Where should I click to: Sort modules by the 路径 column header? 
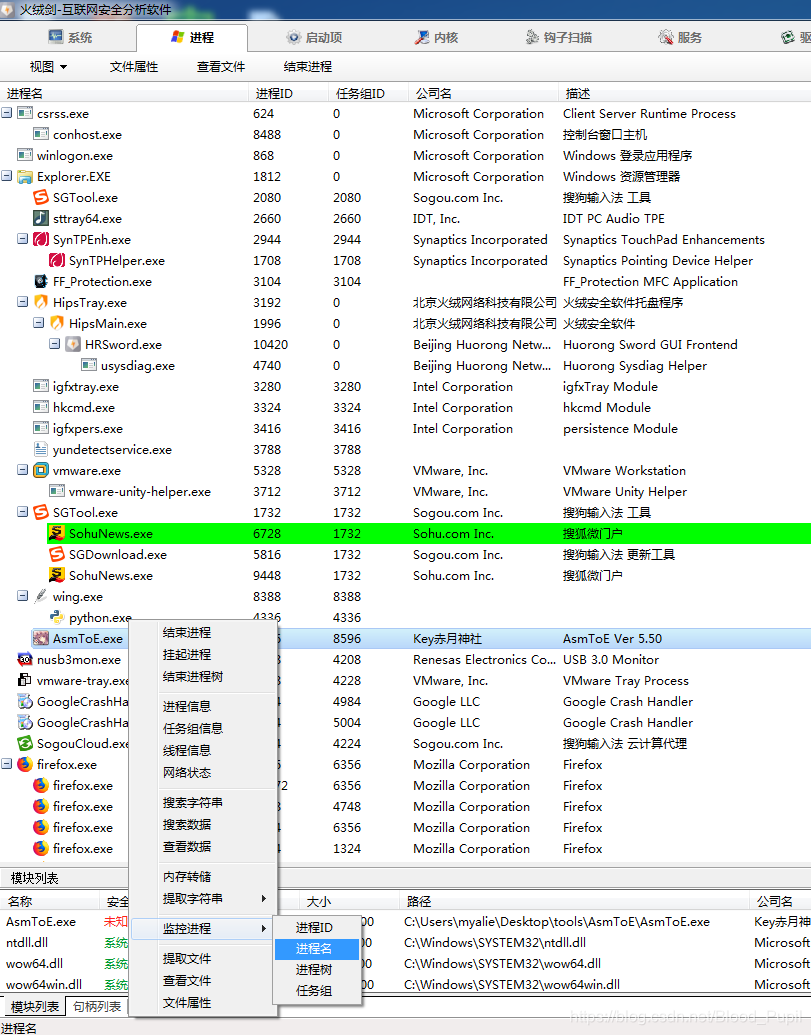click(574, 901)
